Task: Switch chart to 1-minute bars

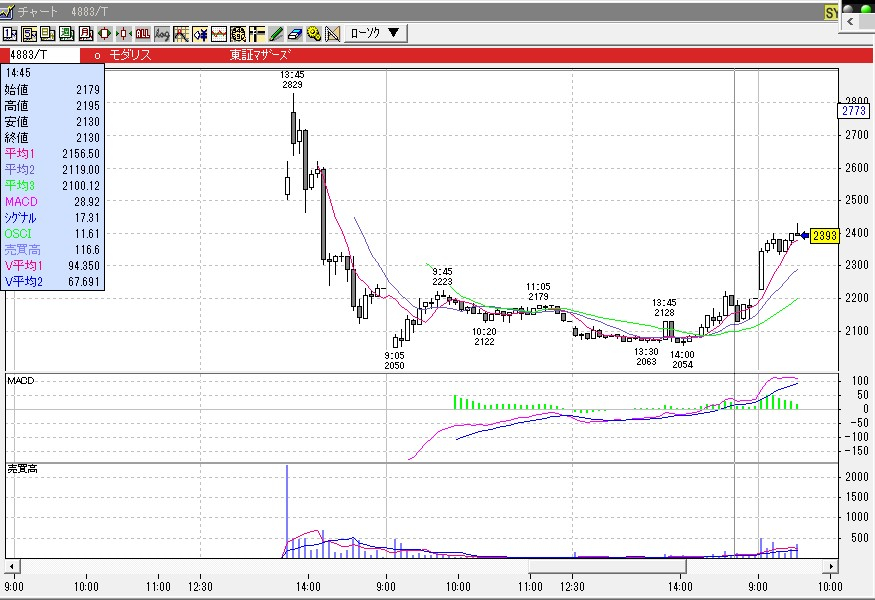Action: pos(10,34)
